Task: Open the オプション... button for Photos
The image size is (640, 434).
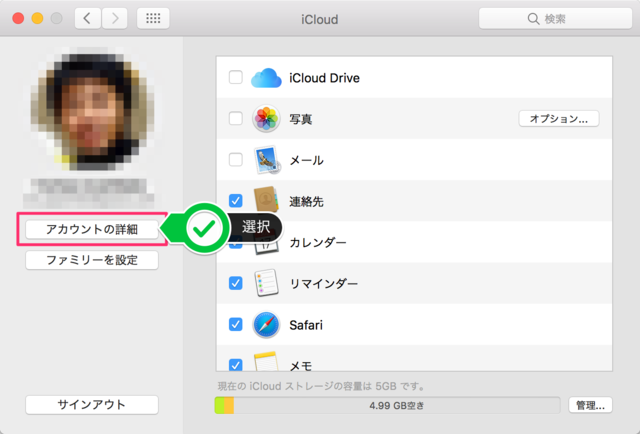Action: click(x=559, y=119)
